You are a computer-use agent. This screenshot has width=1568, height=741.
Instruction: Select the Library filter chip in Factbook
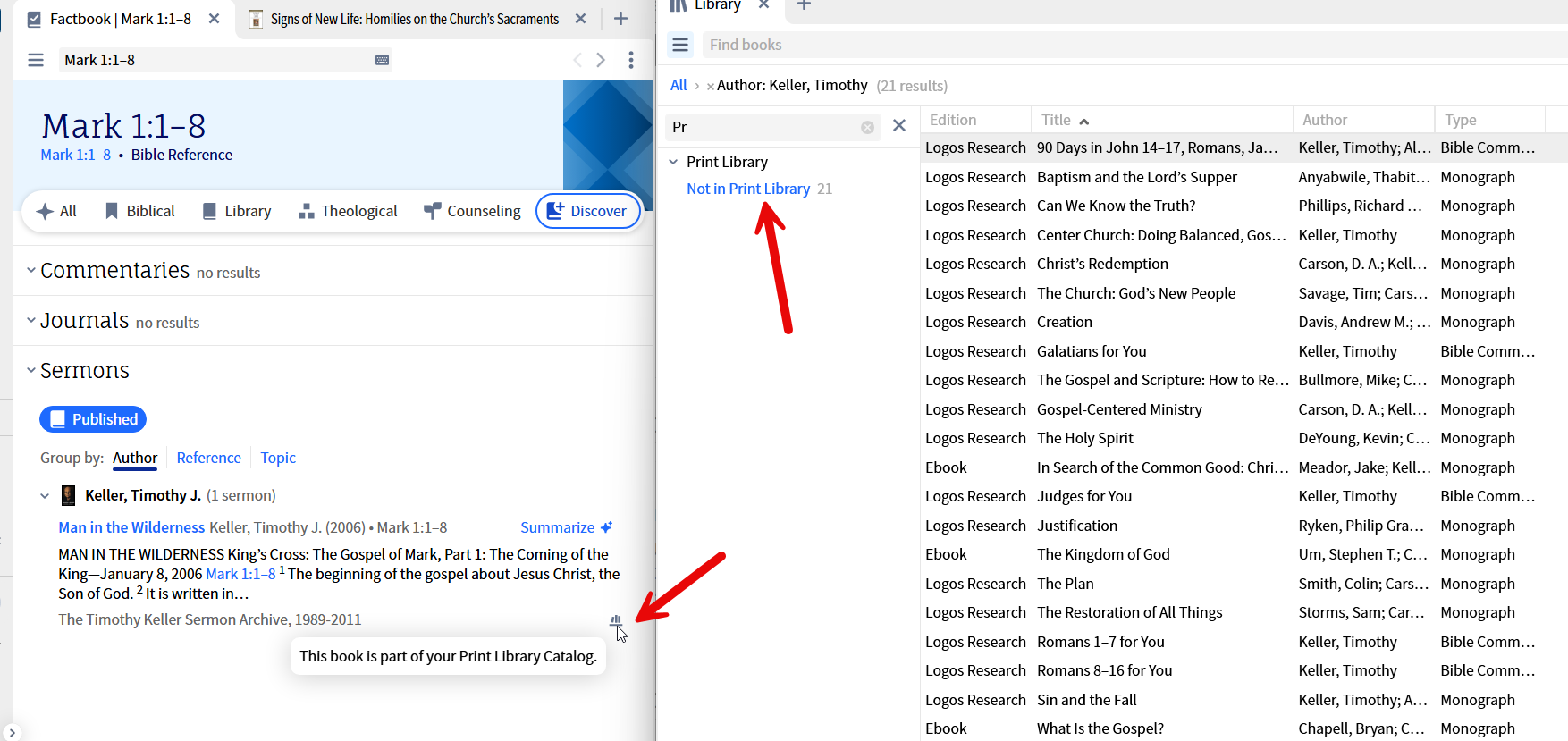237,211
